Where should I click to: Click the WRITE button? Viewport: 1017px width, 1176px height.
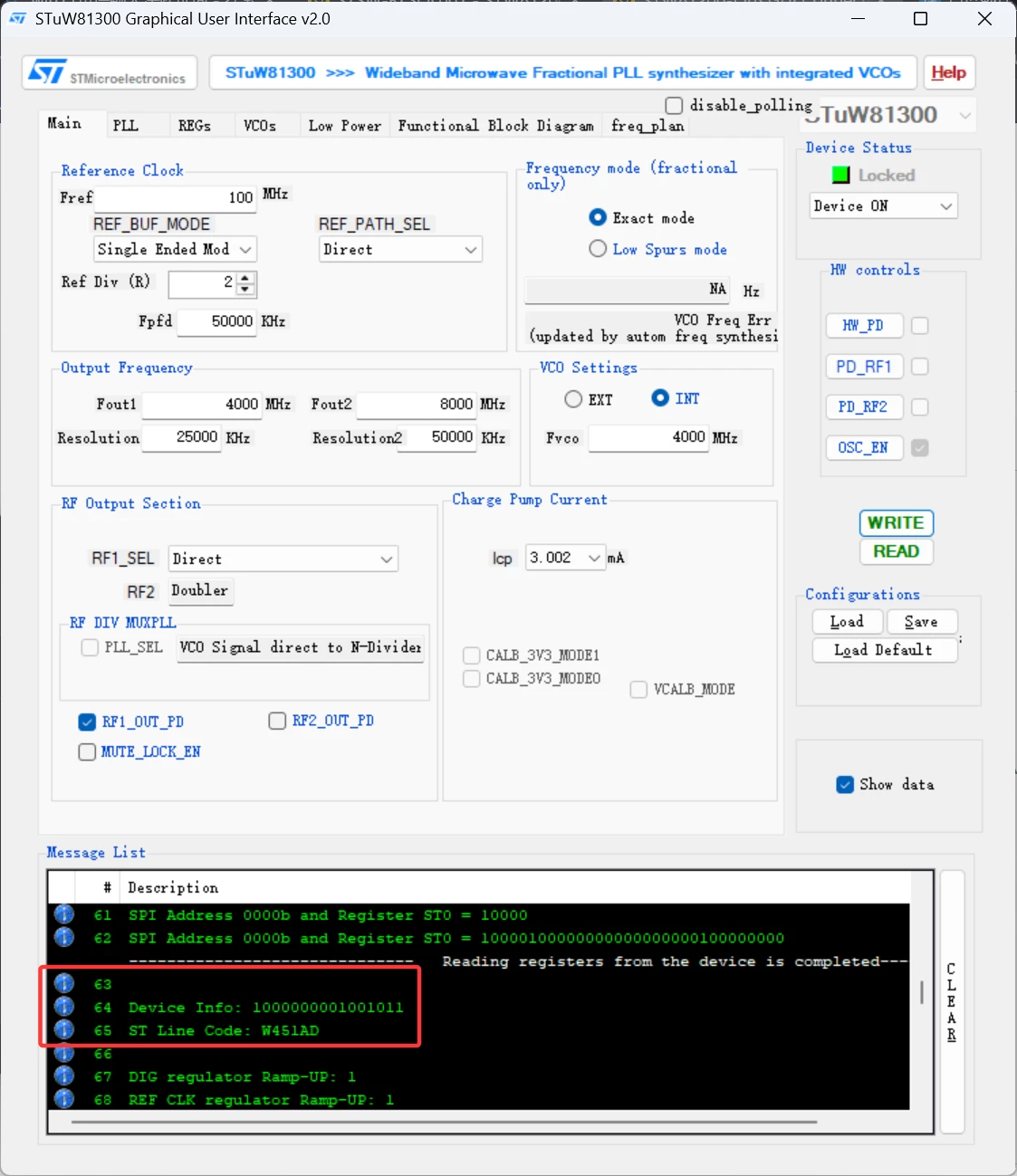pos(896,522)
